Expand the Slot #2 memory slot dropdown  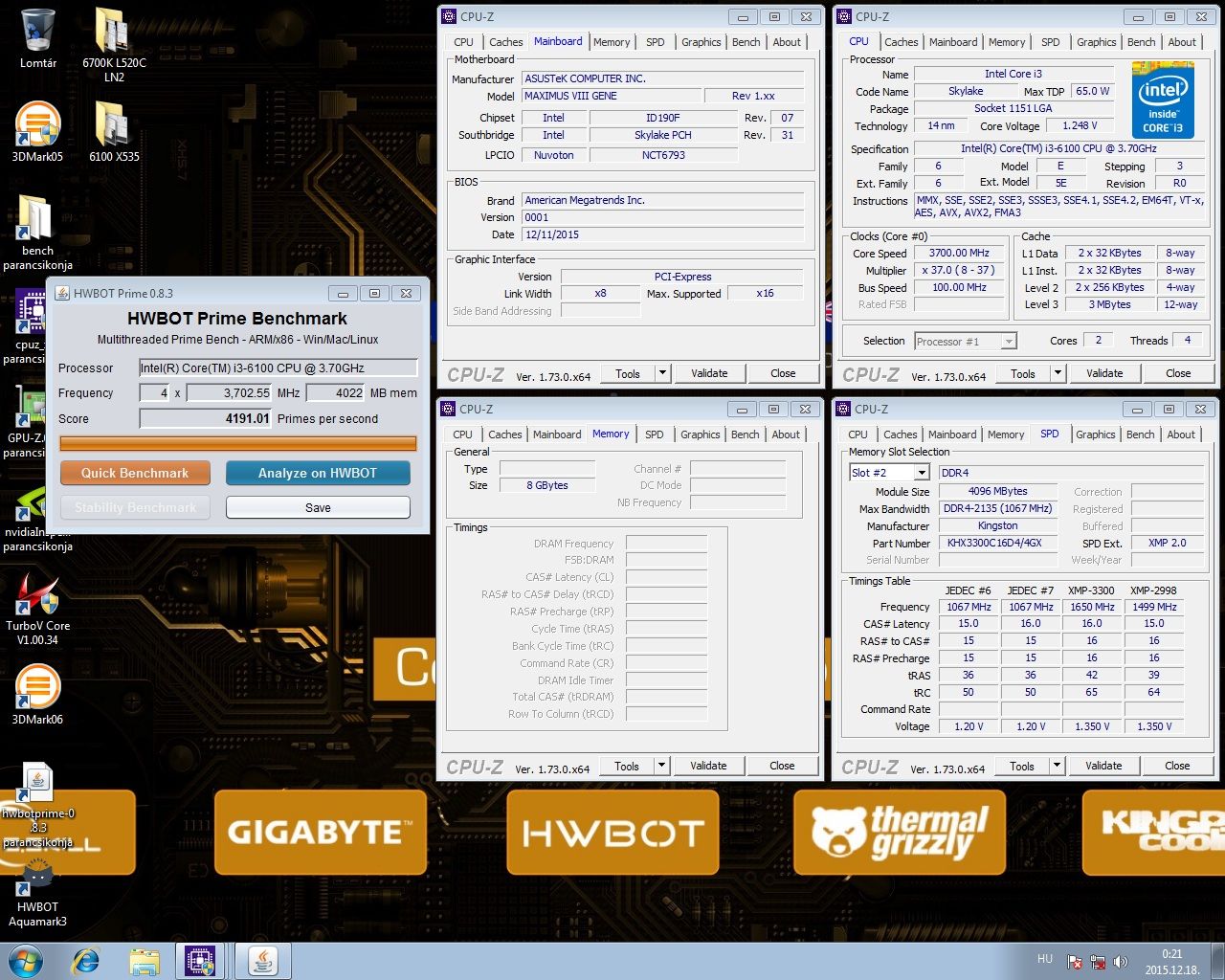point(921,473)
